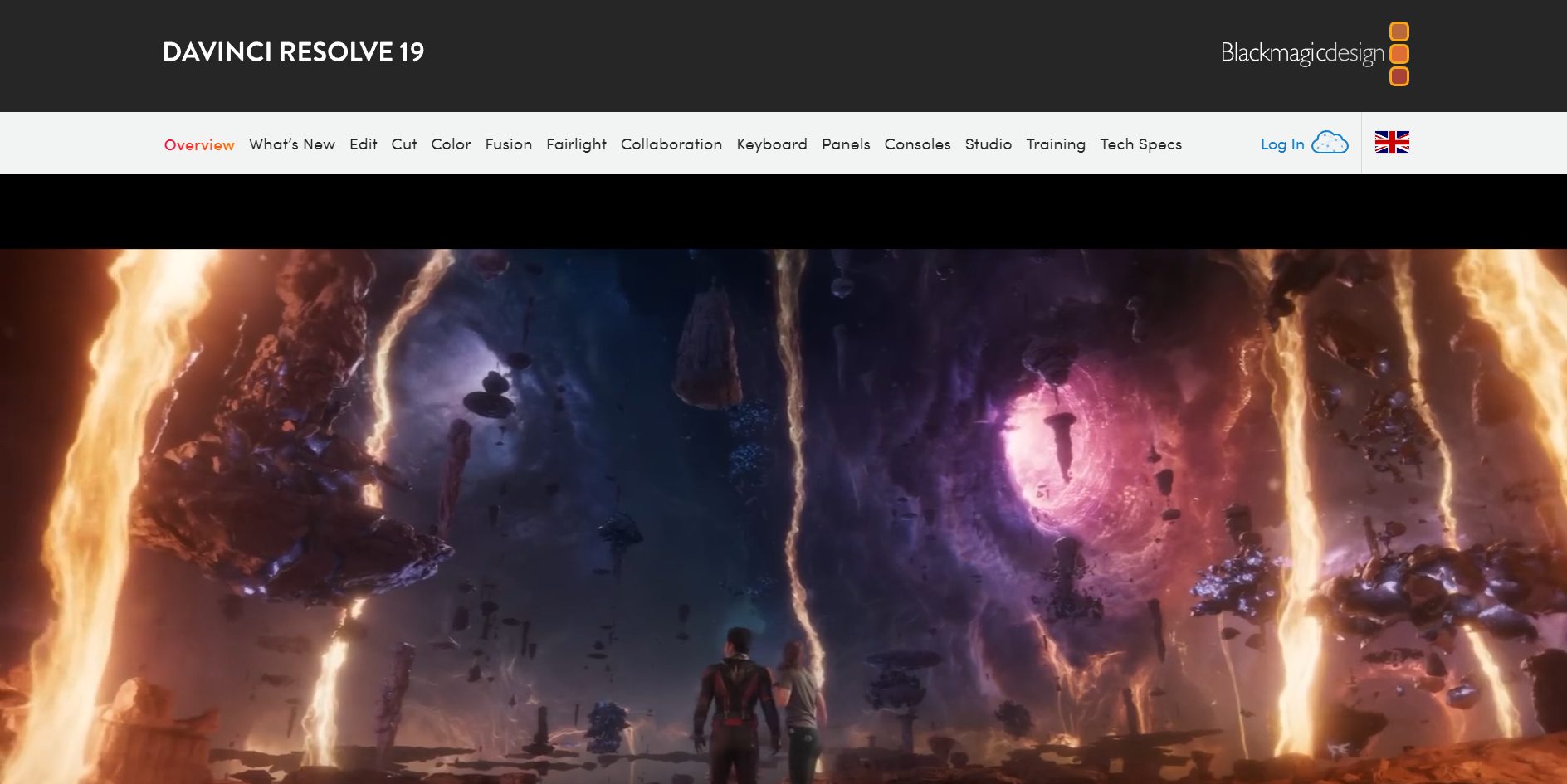Select the Studio tab
This screenshot has width=1567, height=784.
(x=989, y=144)
